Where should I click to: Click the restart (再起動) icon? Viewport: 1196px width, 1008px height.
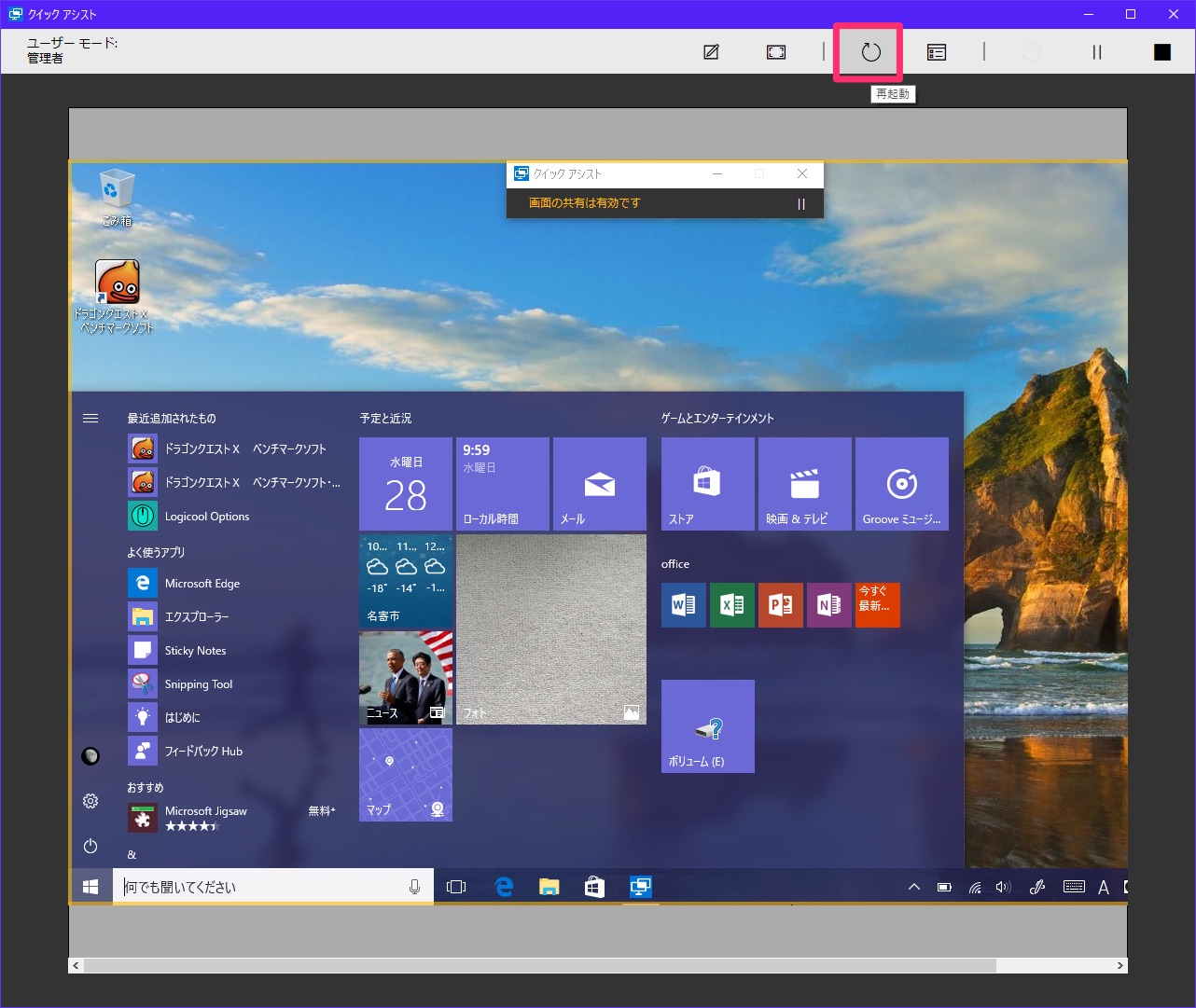870,52
